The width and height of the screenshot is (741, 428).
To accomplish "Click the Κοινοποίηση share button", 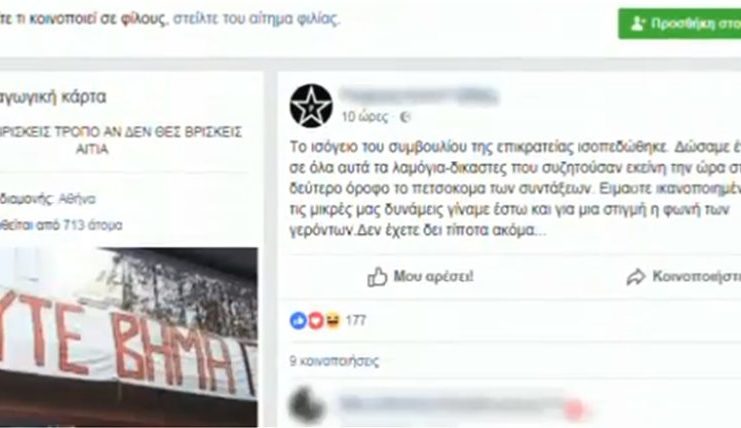I will [x=683, y=277].
